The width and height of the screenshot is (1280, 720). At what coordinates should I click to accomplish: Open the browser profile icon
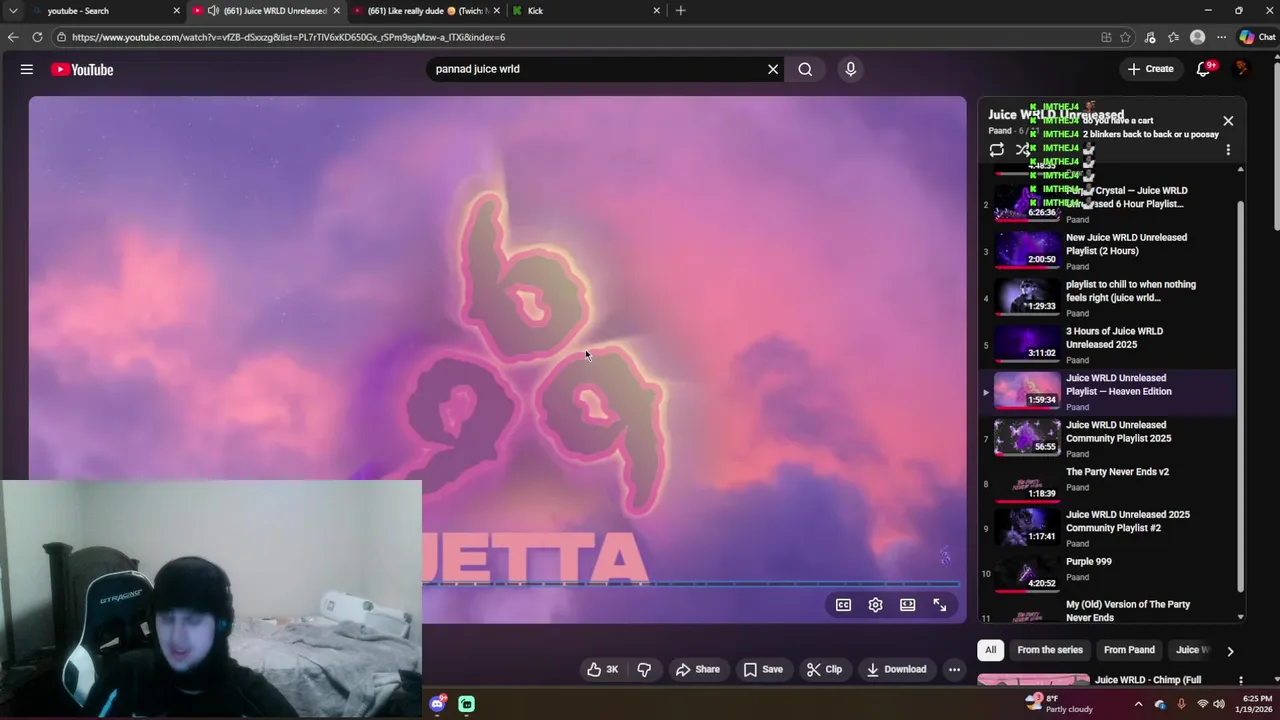pos(1197,37)
